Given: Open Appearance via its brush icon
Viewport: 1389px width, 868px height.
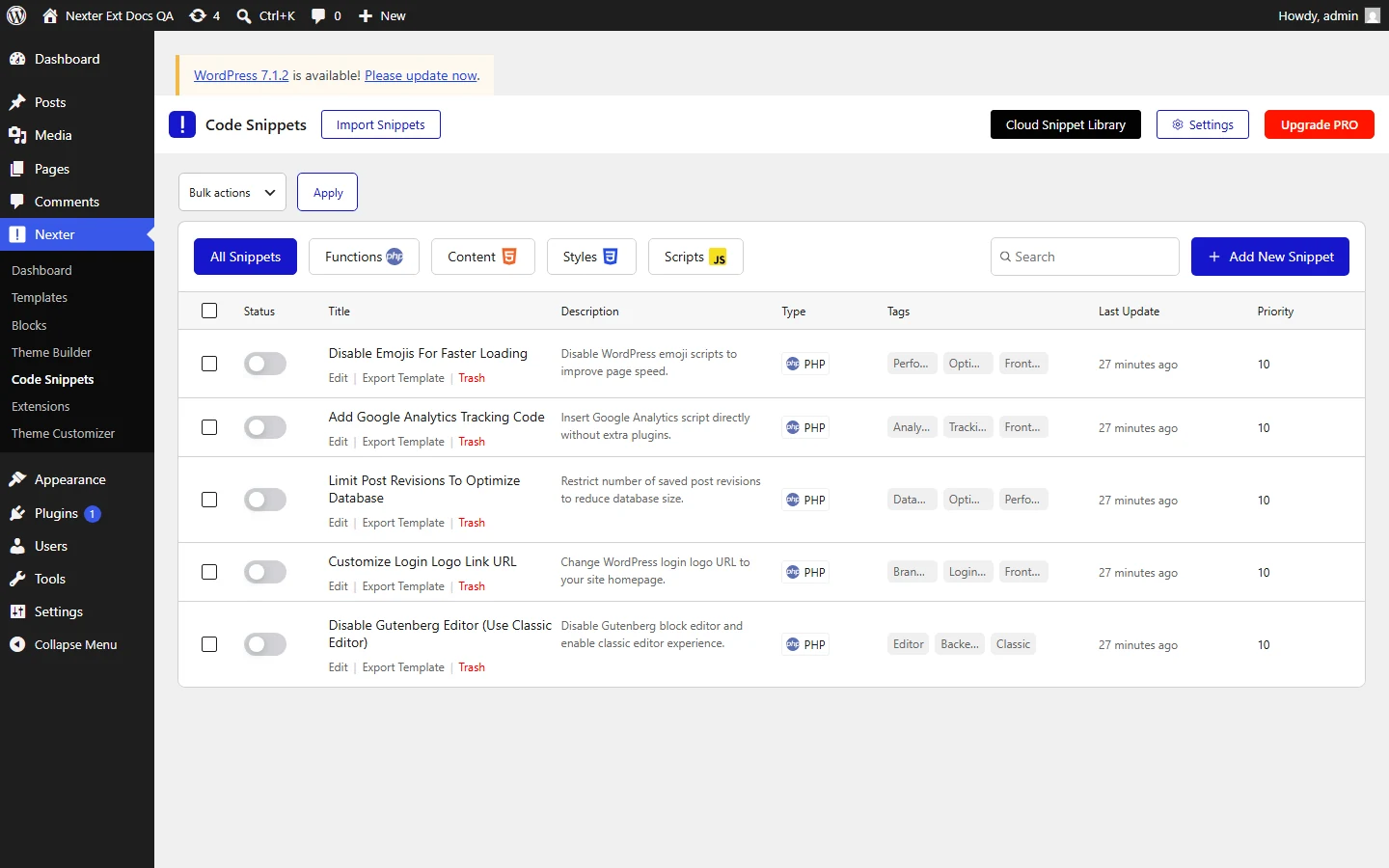Looking at the screenshot, I should [x=17, y=479].
